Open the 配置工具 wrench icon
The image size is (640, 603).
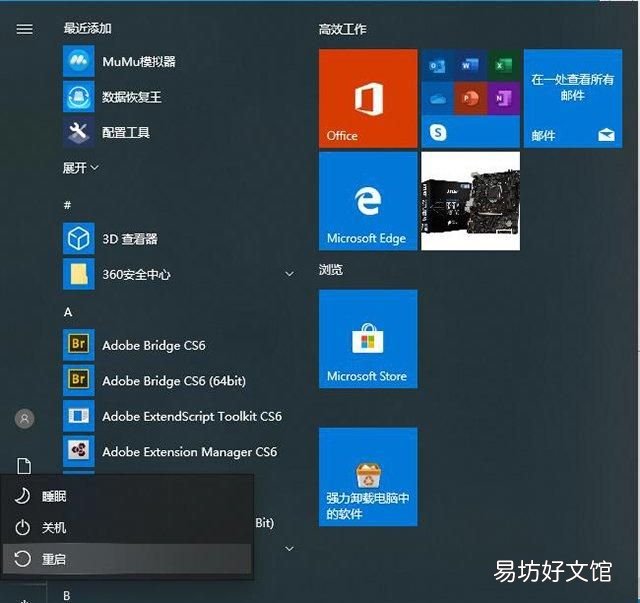78,132
